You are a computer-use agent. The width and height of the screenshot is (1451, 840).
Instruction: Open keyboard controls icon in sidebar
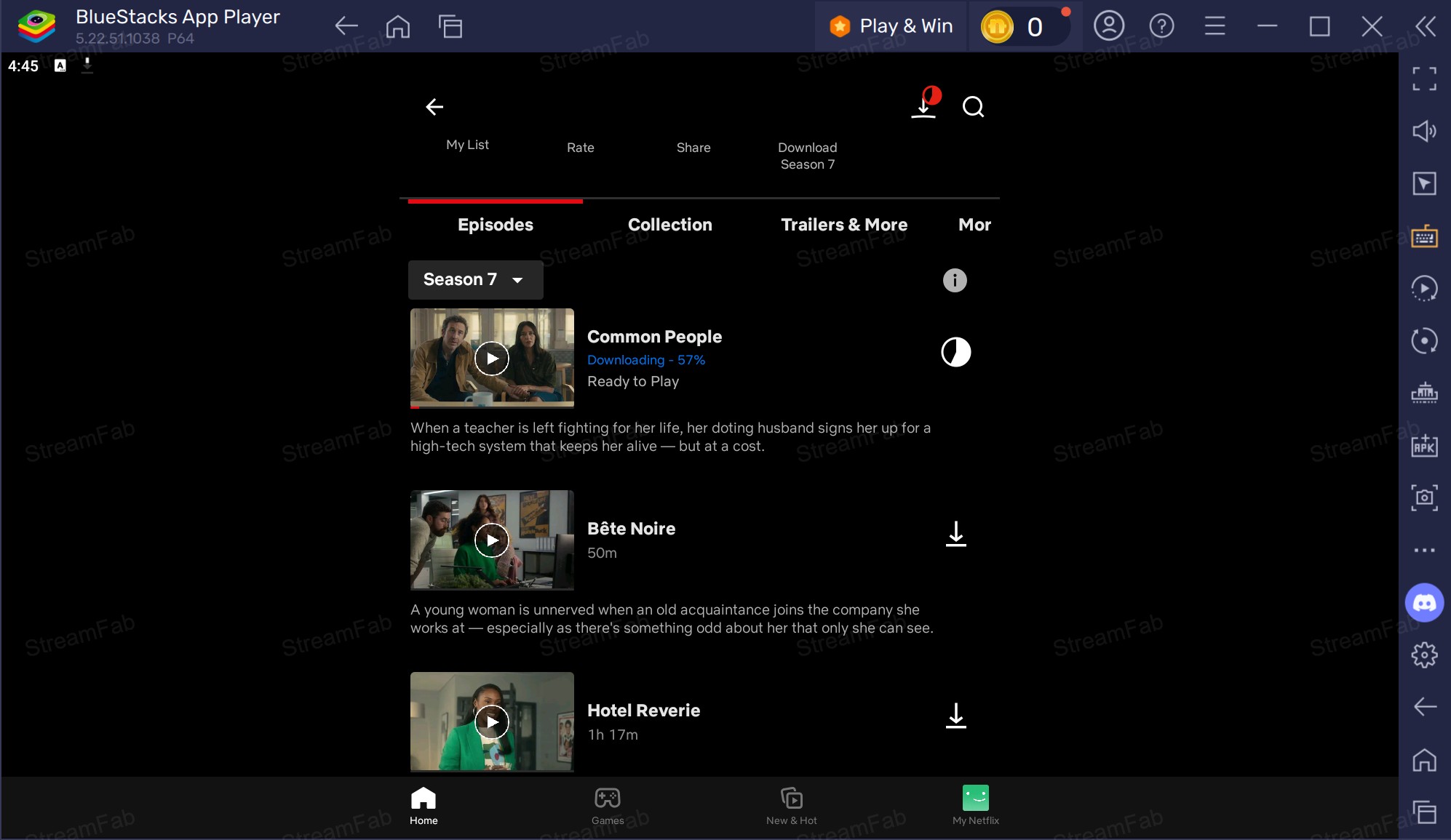[x=1424, y=236]
